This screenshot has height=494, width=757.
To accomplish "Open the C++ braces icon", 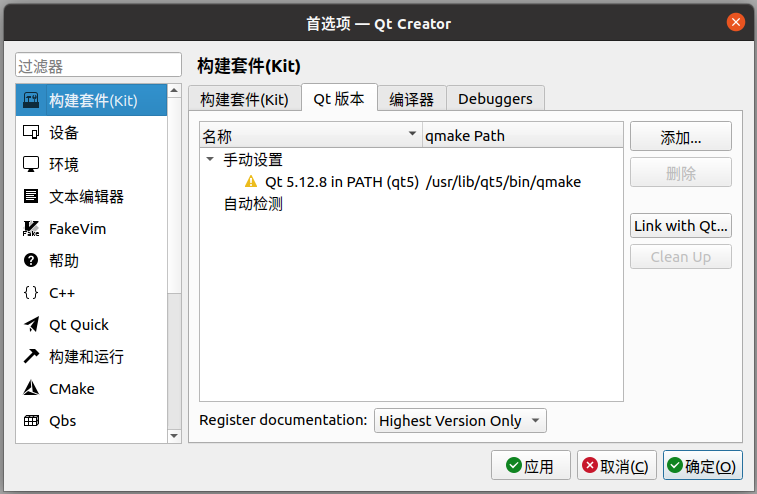I will click(x=31, y=293).
